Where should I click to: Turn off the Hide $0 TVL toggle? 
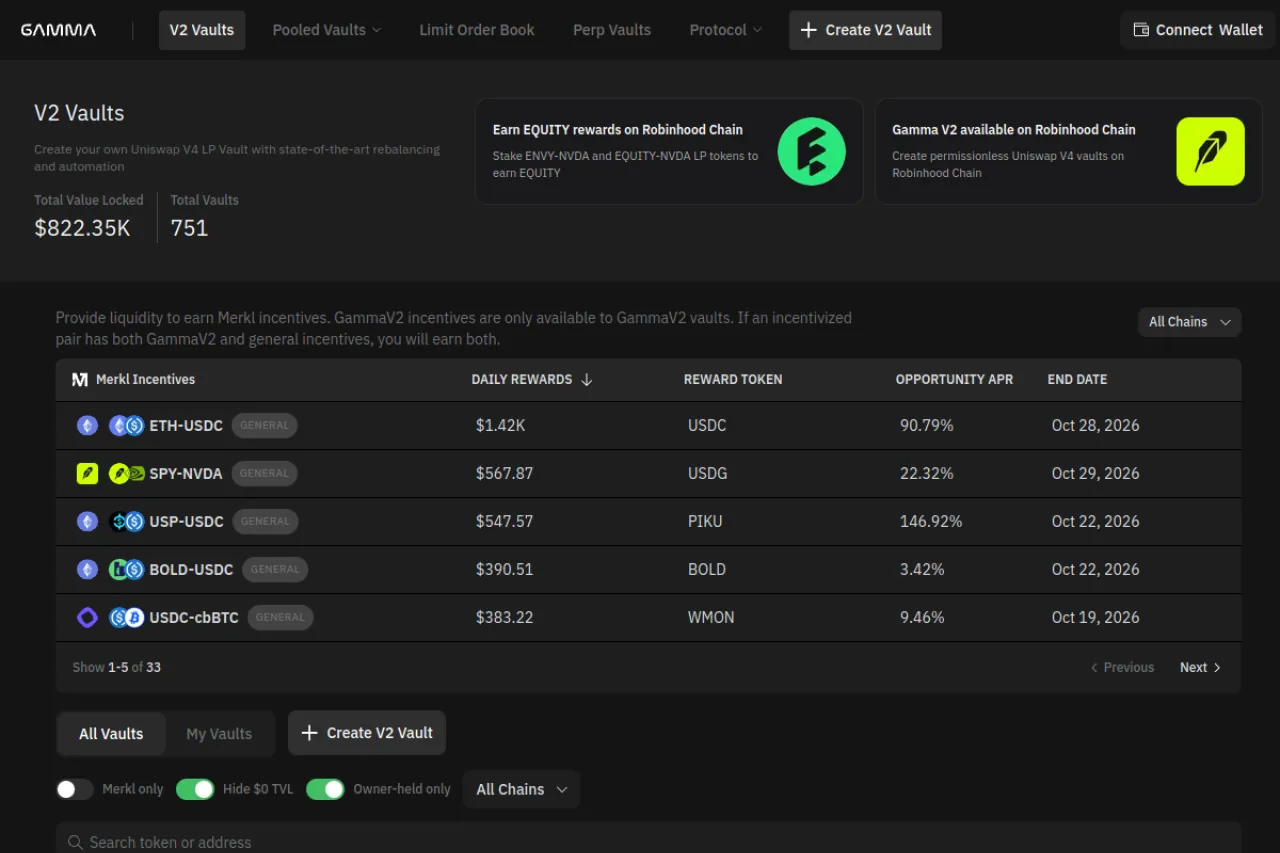point(195,790)
